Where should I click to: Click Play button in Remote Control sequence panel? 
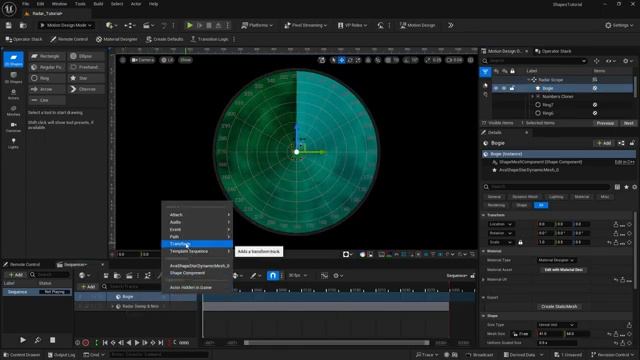point(23,340)
